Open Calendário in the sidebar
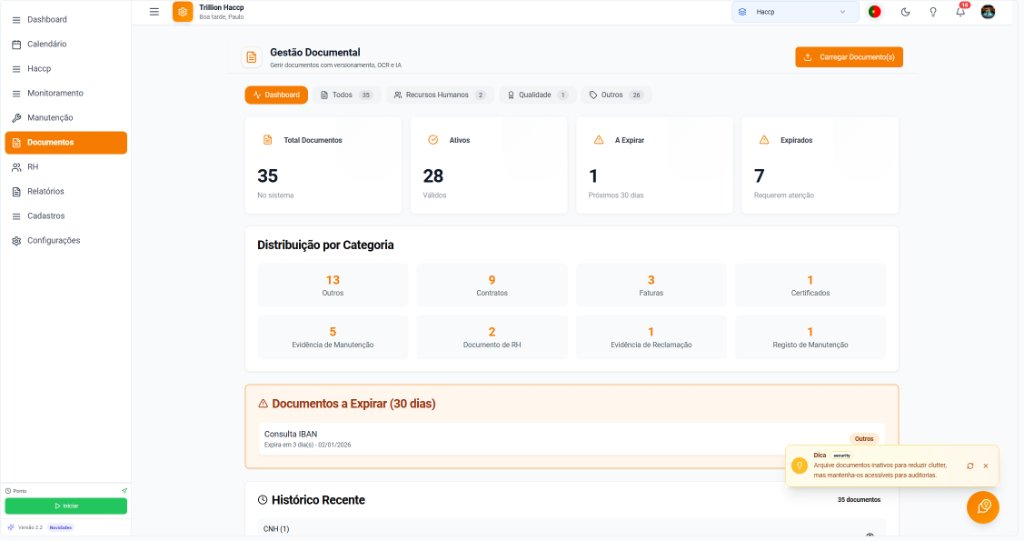 click(x=65, y=44)
